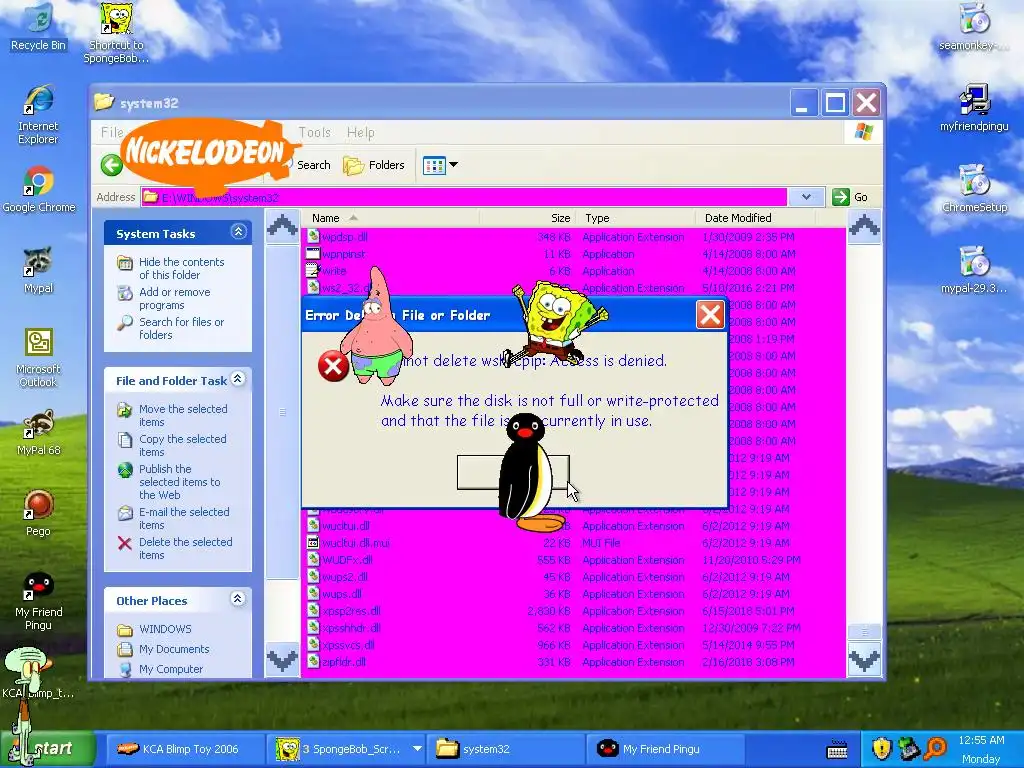Open the SpongeBob_Scr taskbar group
Viewport: 1024px width, 768px height.
coord(346,749)
